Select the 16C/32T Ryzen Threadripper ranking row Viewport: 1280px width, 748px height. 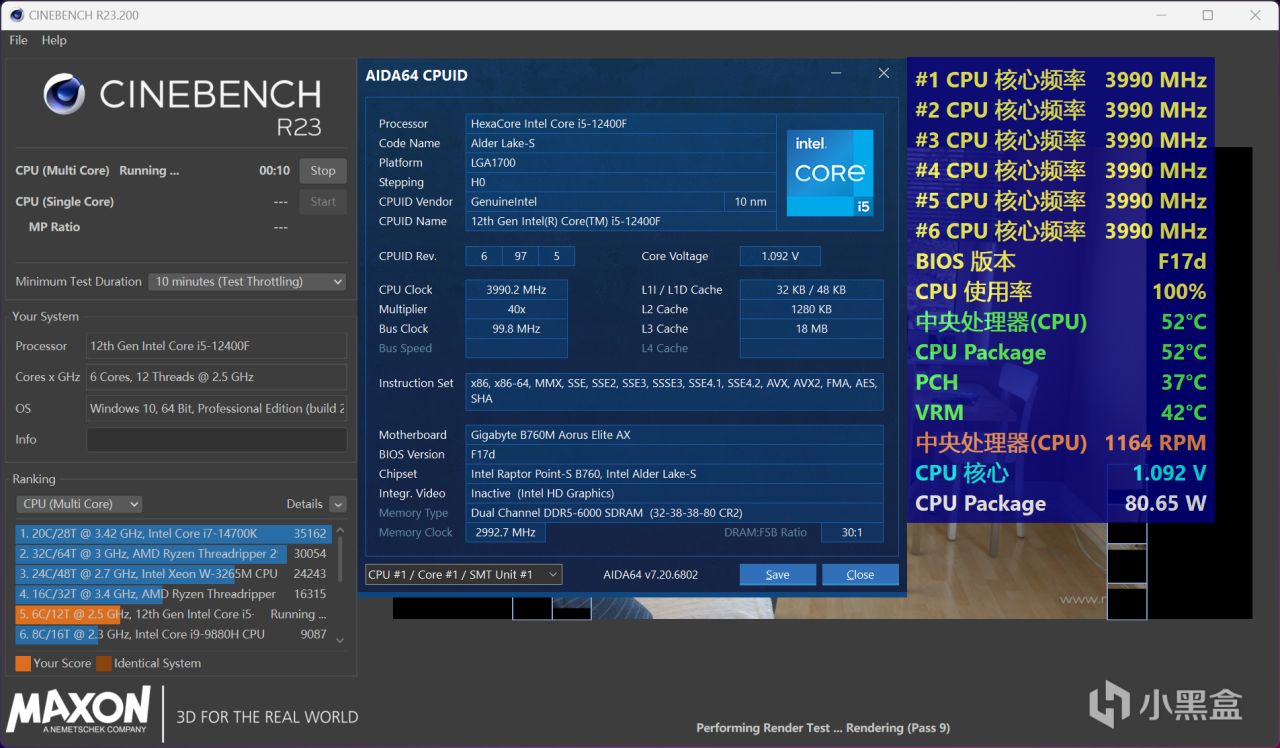(173, 594)
